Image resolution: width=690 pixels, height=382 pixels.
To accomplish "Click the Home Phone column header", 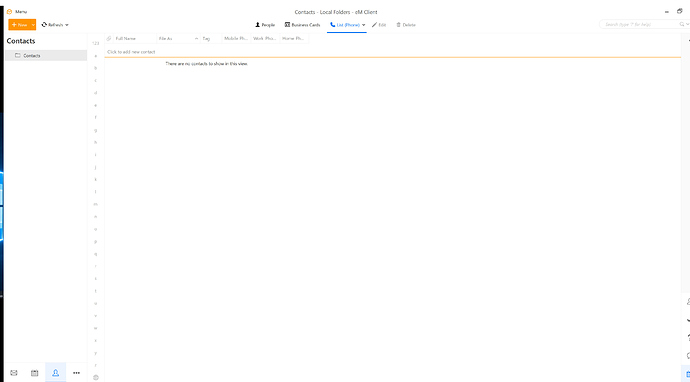I will tap(294, 39).
